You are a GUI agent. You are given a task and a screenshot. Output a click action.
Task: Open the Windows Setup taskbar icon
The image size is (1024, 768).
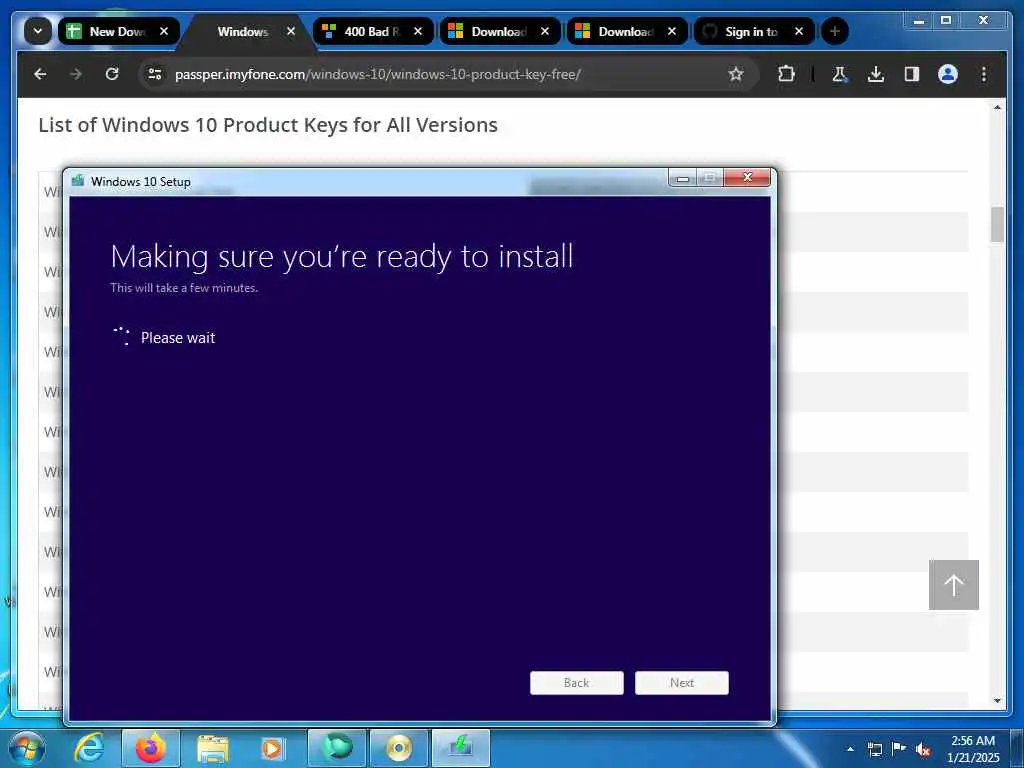click(461, 748)
